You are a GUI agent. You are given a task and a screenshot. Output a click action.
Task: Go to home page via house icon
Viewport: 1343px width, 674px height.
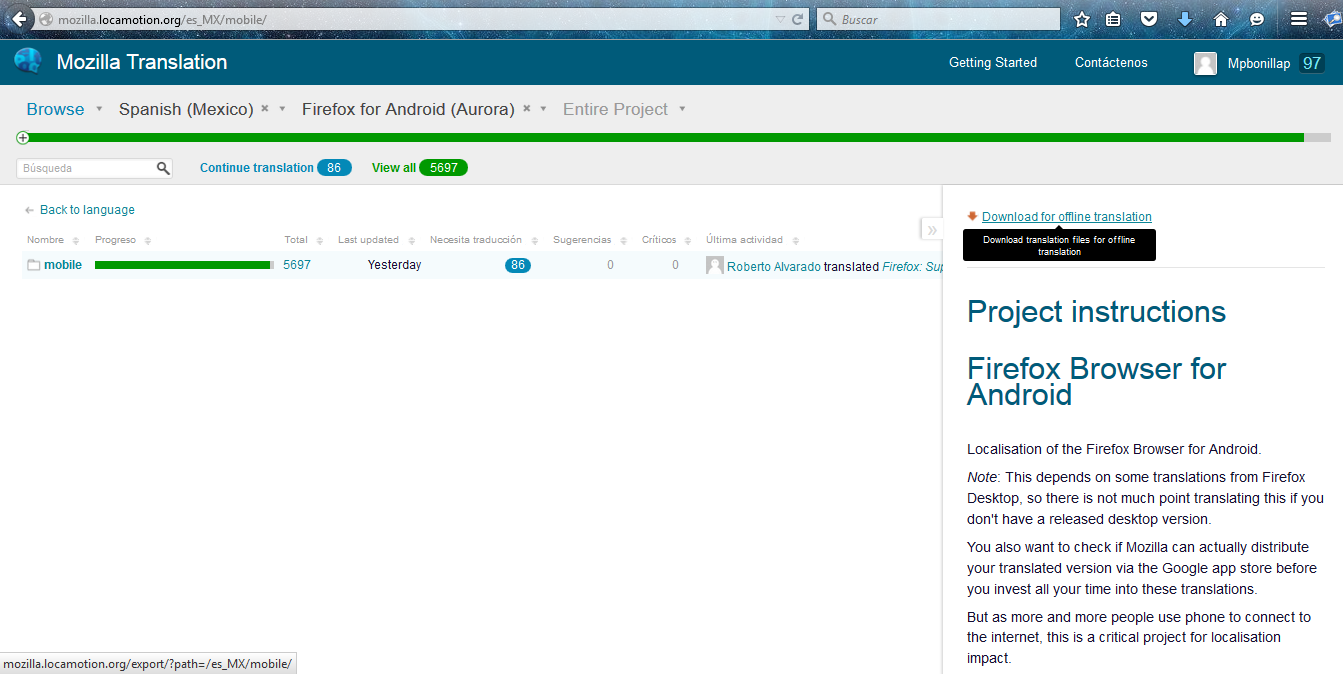point(1221,19)
